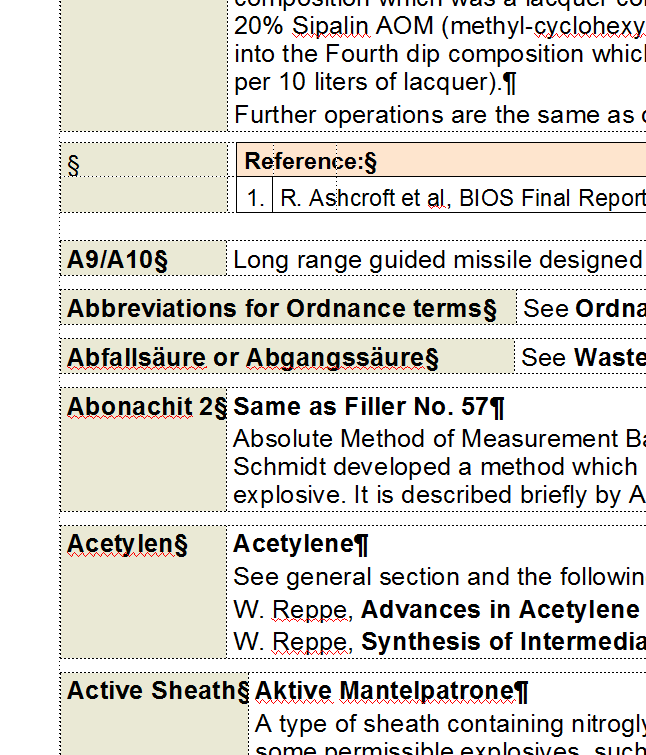Click '20% Sipalin AOM (methyl-cyclohexy' line

coord(439,26)
